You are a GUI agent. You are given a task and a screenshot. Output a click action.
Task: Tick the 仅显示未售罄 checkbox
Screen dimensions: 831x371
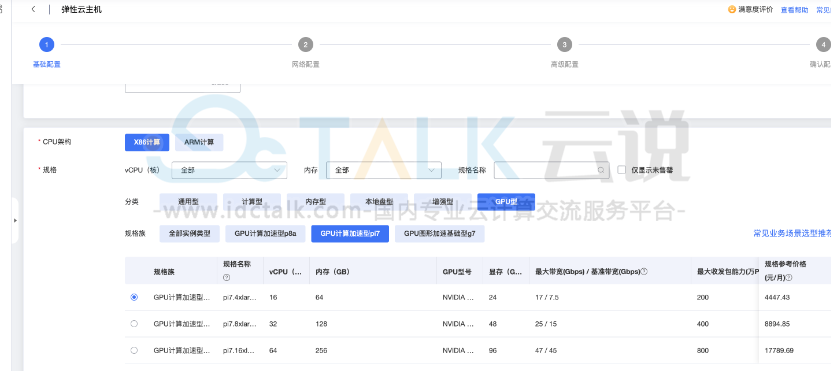[x=622, y=170]
